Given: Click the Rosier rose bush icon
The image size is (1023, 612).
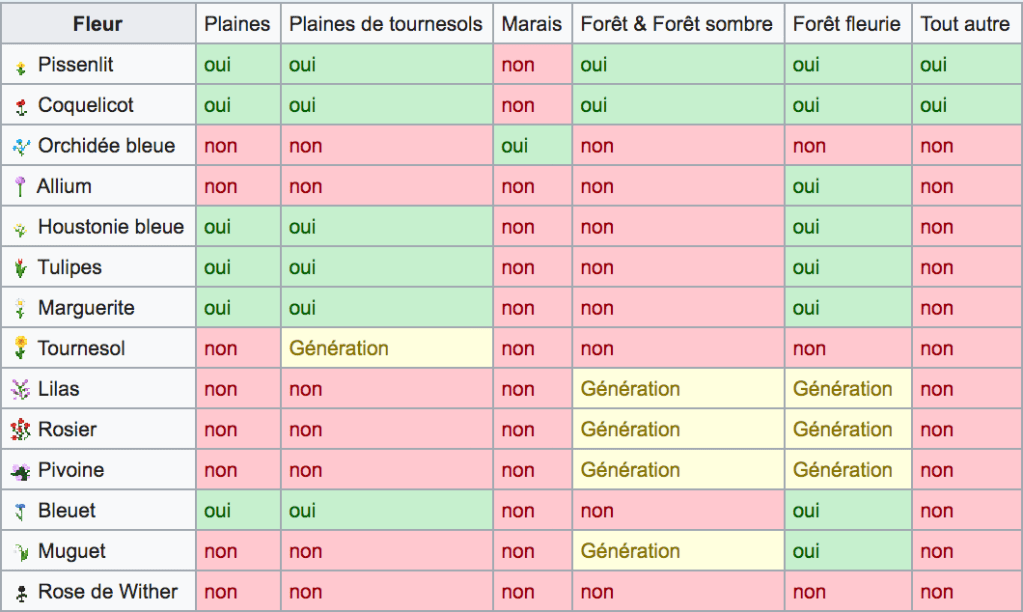Looking at the screenshot, I should tap(21, 430).
